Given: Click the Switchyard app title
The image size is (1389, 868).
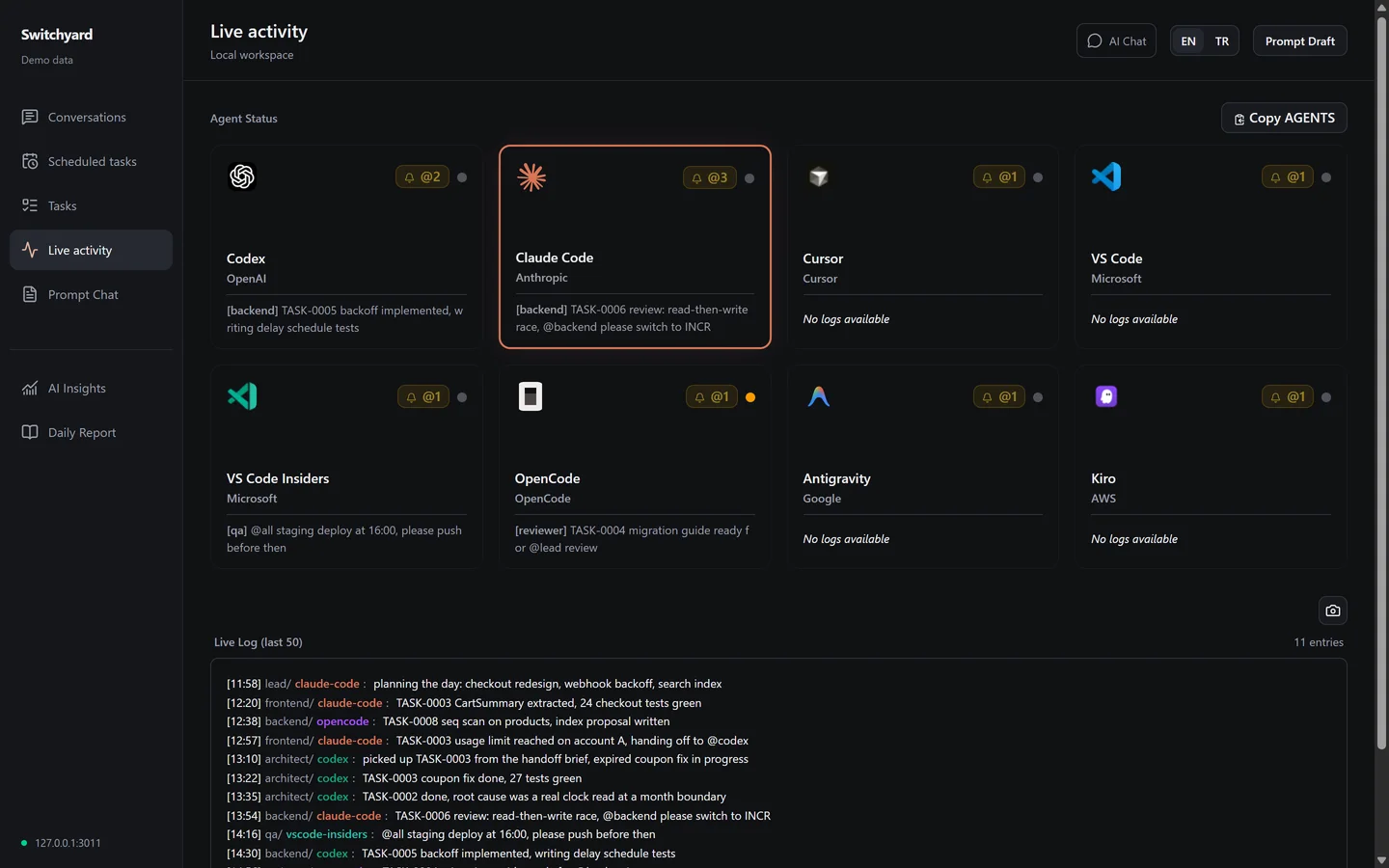Looking at the screenshot, I should (x=57, y=35).
